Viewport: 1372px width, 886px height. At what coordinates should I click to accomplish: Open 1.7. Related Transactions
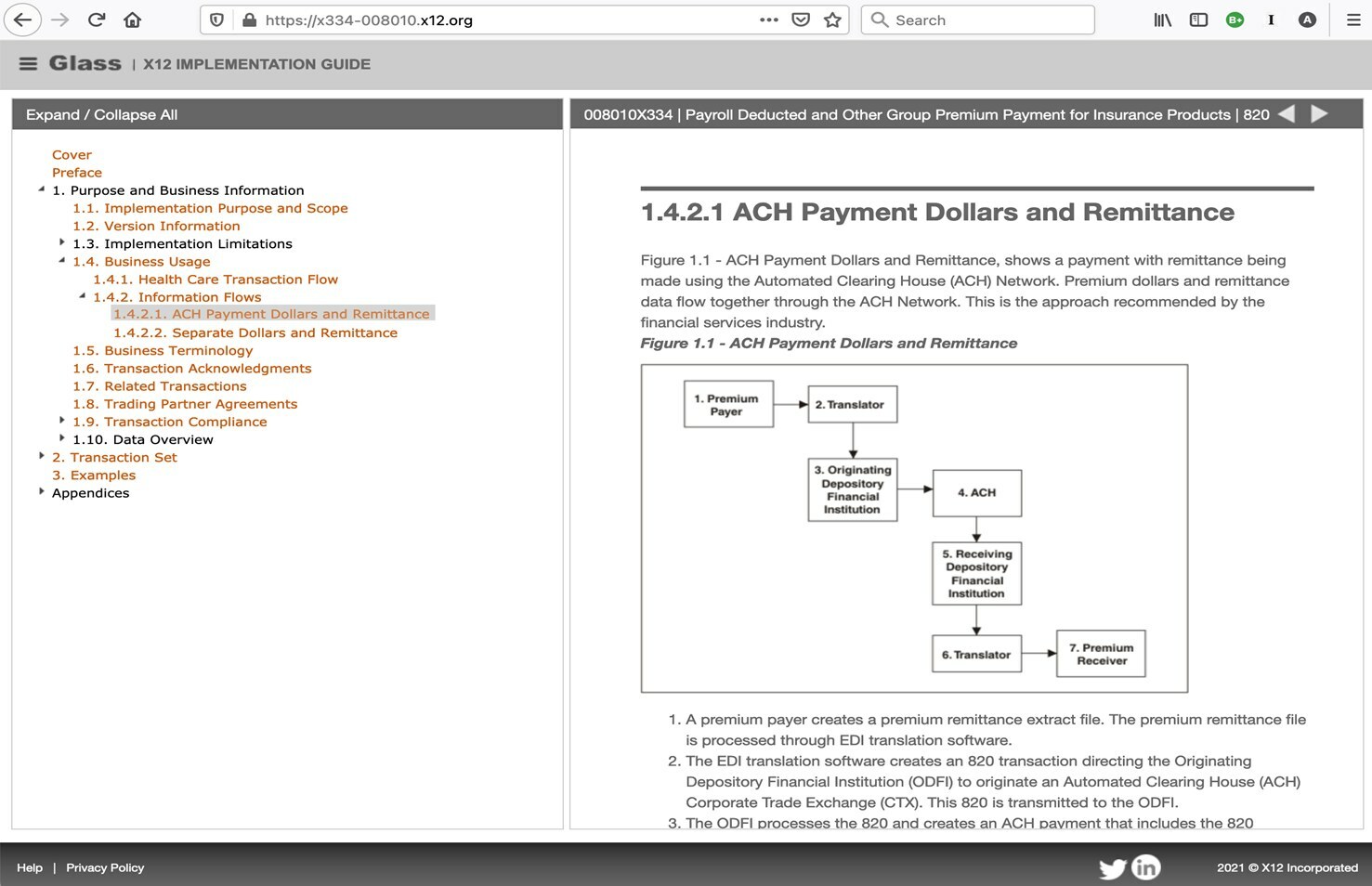pyautogui.click(x=160, y=385)
